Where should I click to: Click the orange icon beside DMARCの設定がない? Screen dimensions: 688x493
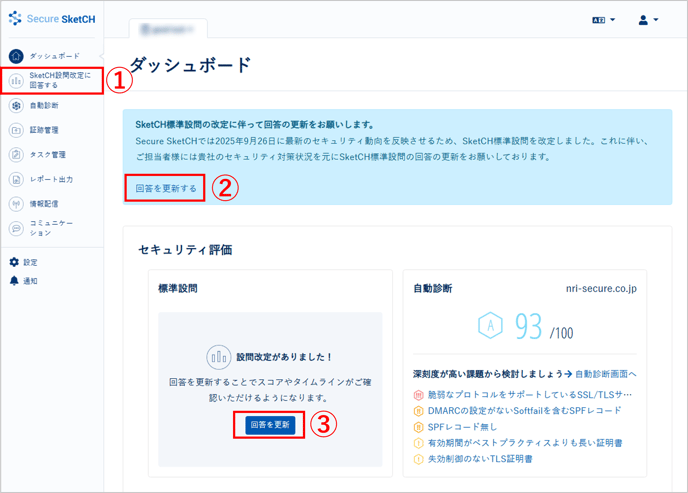419,411
